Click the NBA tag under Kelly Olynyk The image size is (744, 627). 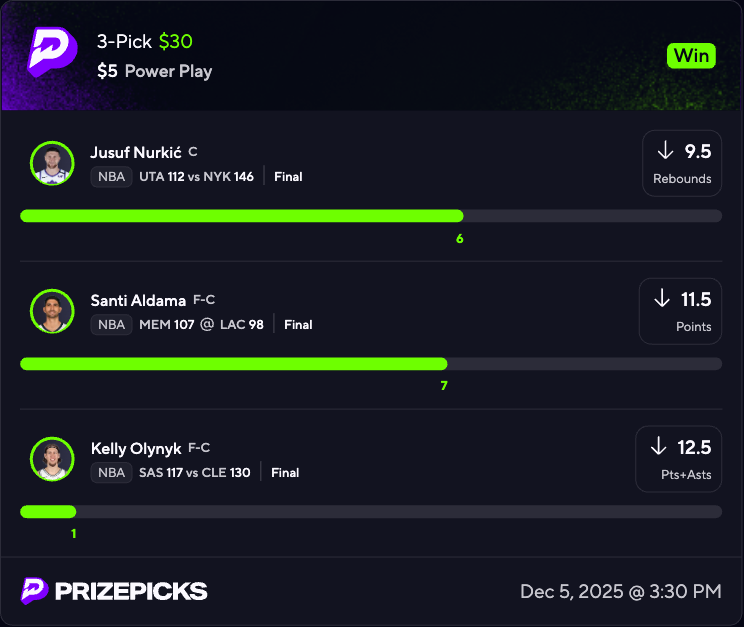pos(111,473)
